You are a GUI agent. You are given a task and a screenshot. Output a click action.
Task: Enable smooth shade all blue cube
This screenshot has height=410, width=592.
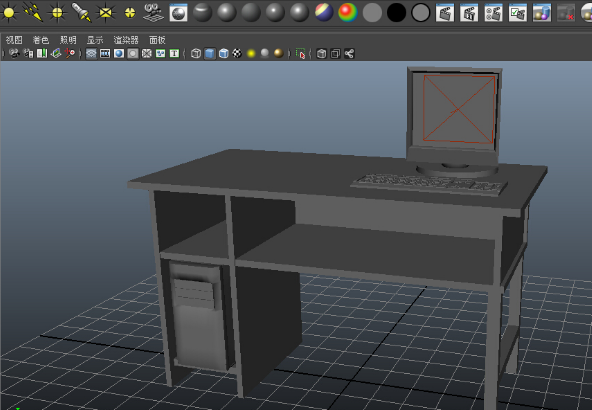210,54
